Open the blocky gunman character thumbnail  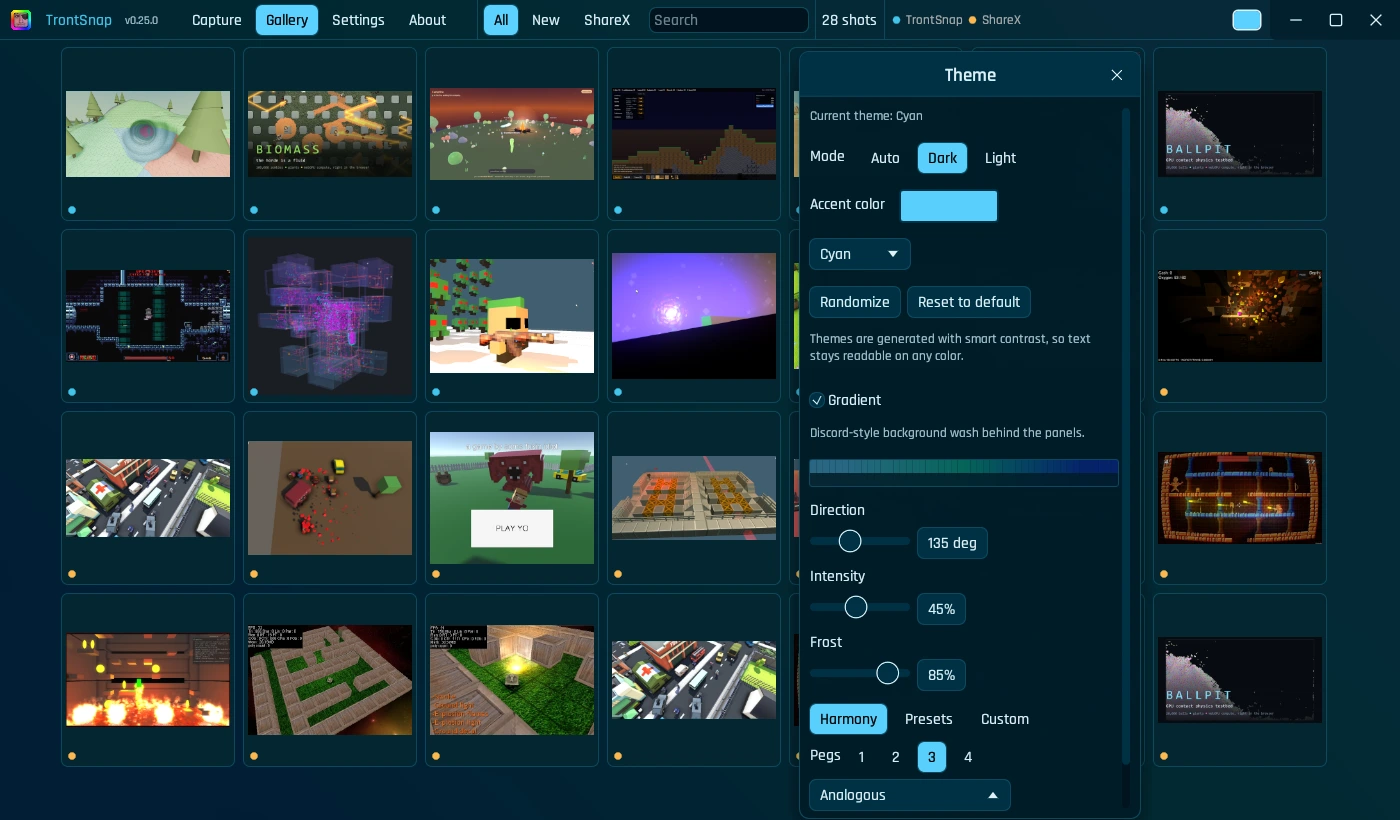click(512, 316)
